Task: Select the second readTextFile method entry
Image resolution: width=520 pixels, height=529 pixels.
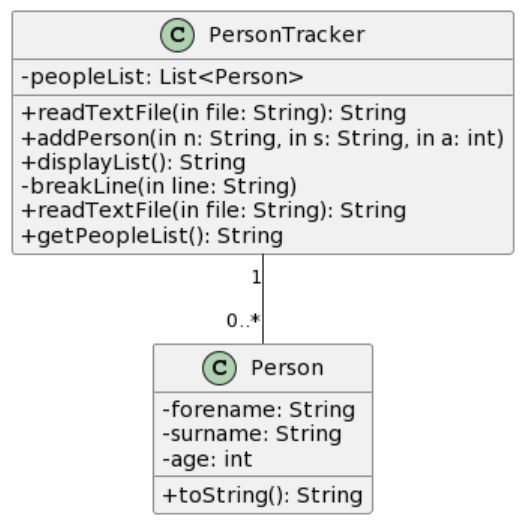Action: coord(214,211)
